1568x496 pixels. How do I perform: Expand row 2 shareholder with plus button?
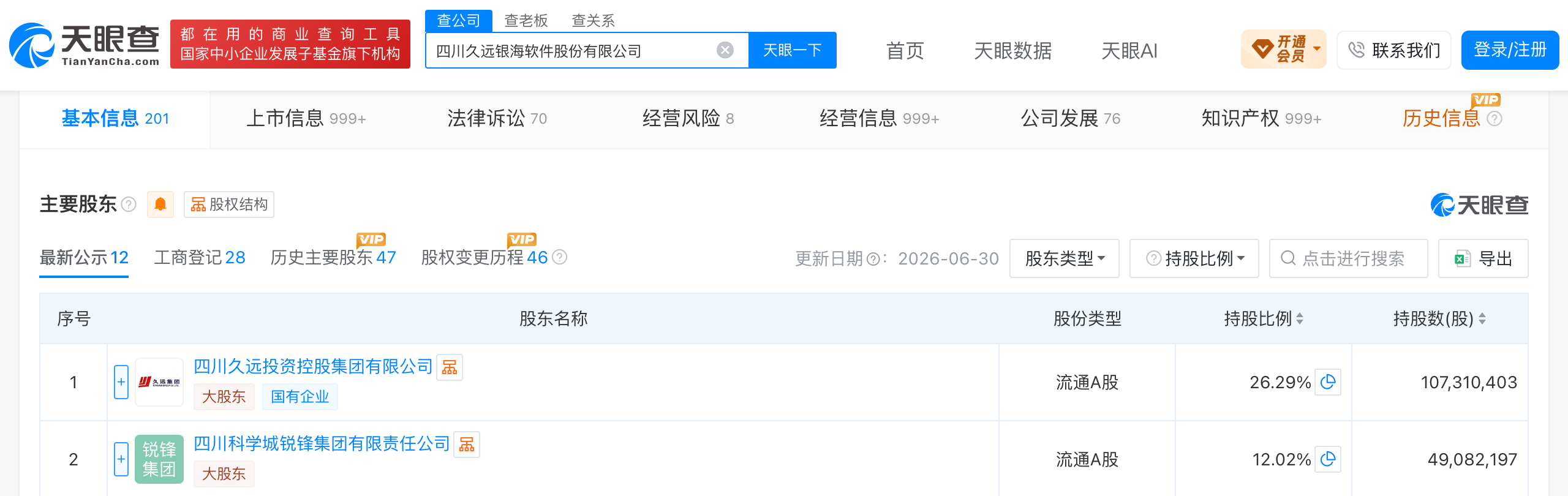click(x=121, y=459)
